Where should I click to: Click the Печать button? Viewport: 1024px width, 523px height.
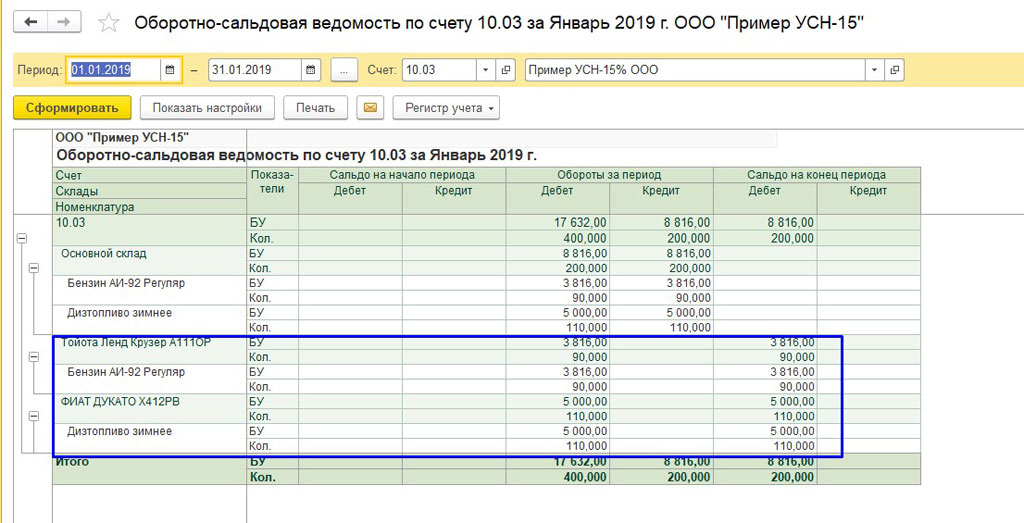(315, 108)
